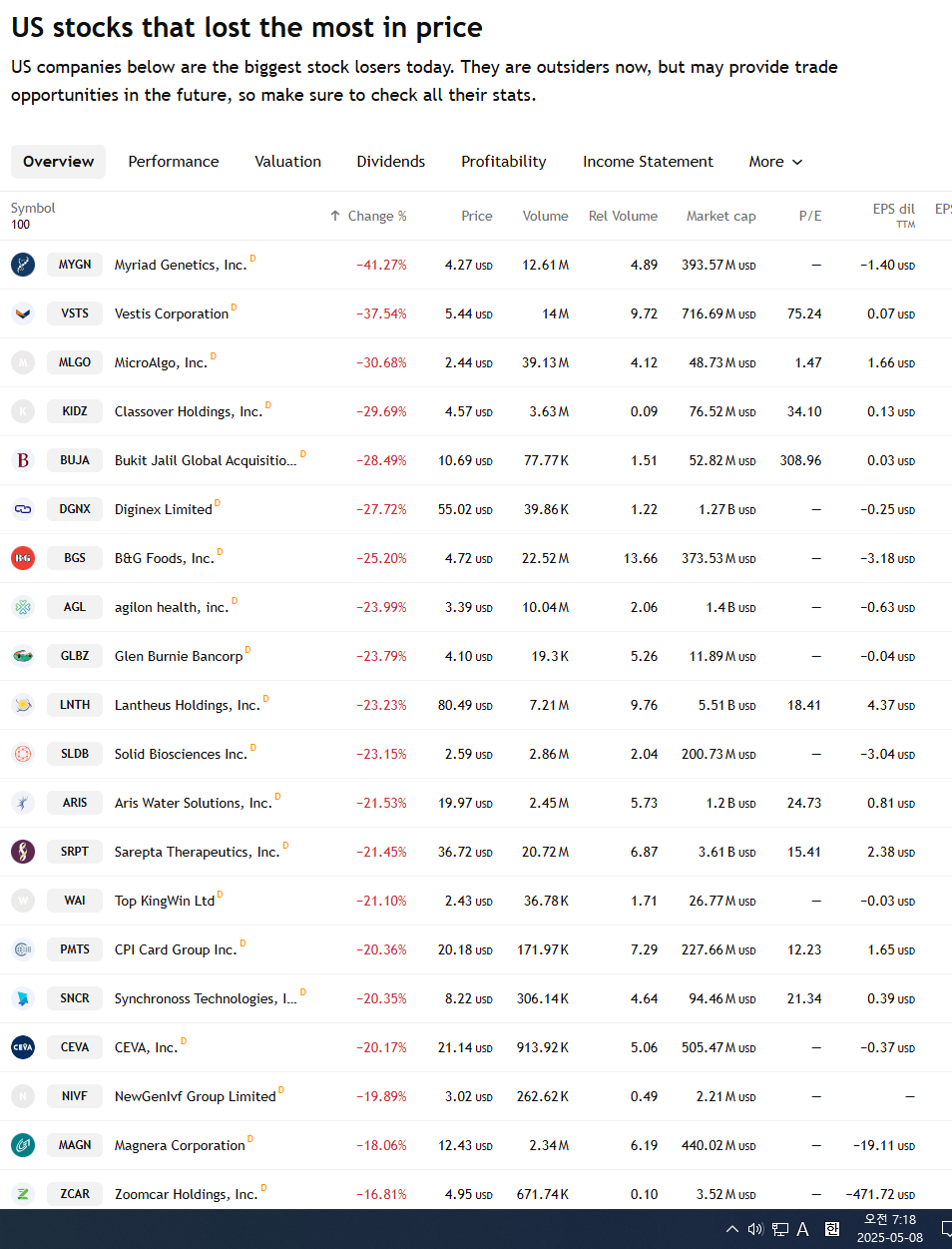
Task: Click the Synchronoss Technologies logo icon
Action: (23, 998)
